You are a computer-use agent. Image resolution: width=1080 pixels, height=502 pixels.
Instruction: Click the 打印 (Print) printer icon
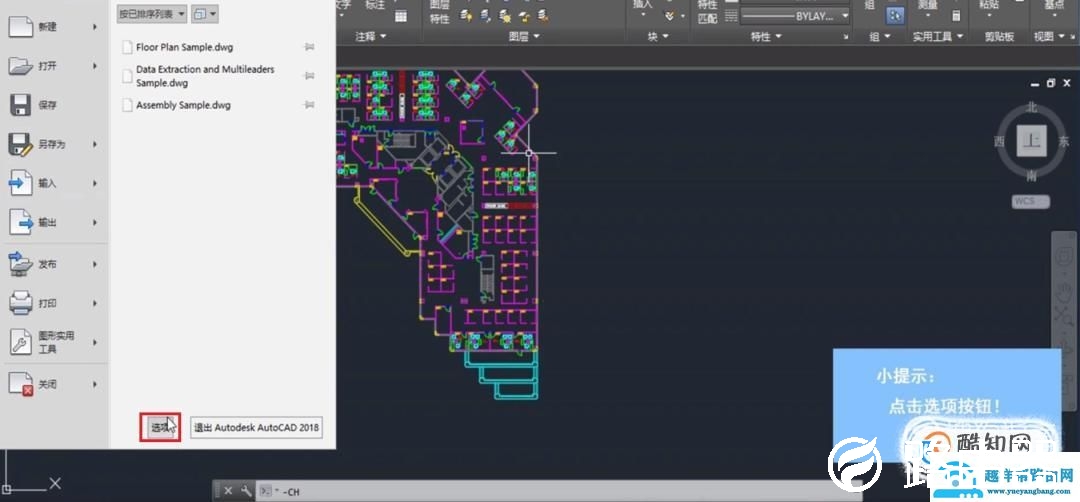pos(22,303)
